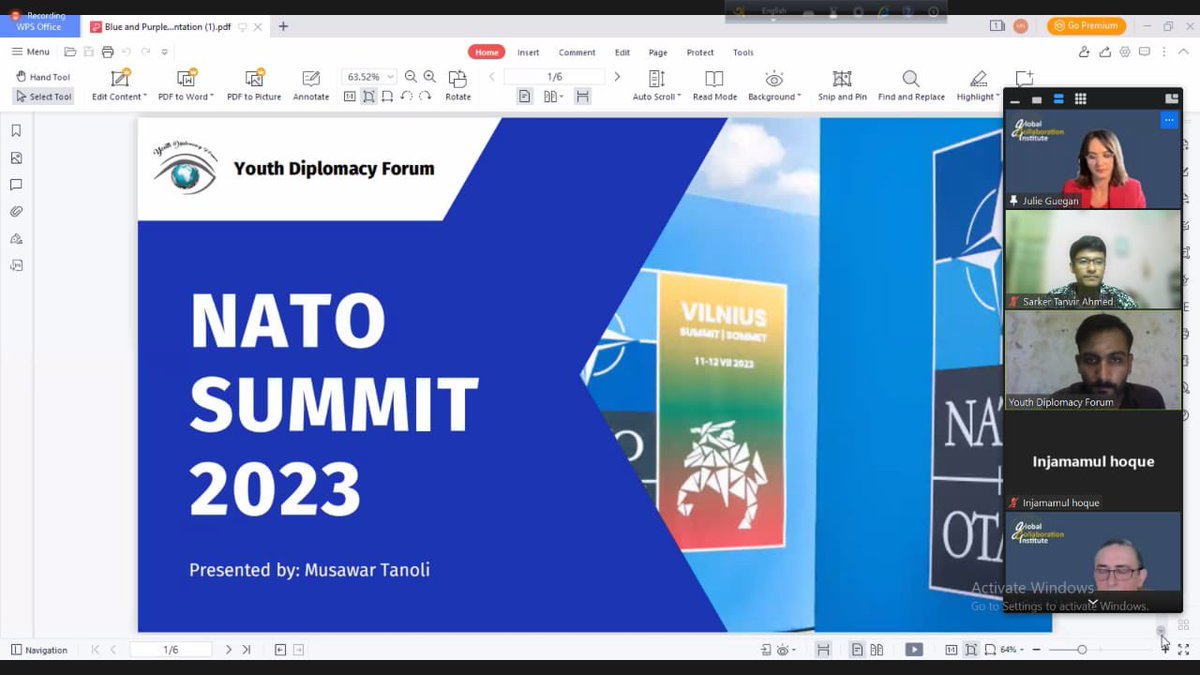Expand the Background dropdown
This screenshot has width=1200, height=675.
[x=799, y=97]
